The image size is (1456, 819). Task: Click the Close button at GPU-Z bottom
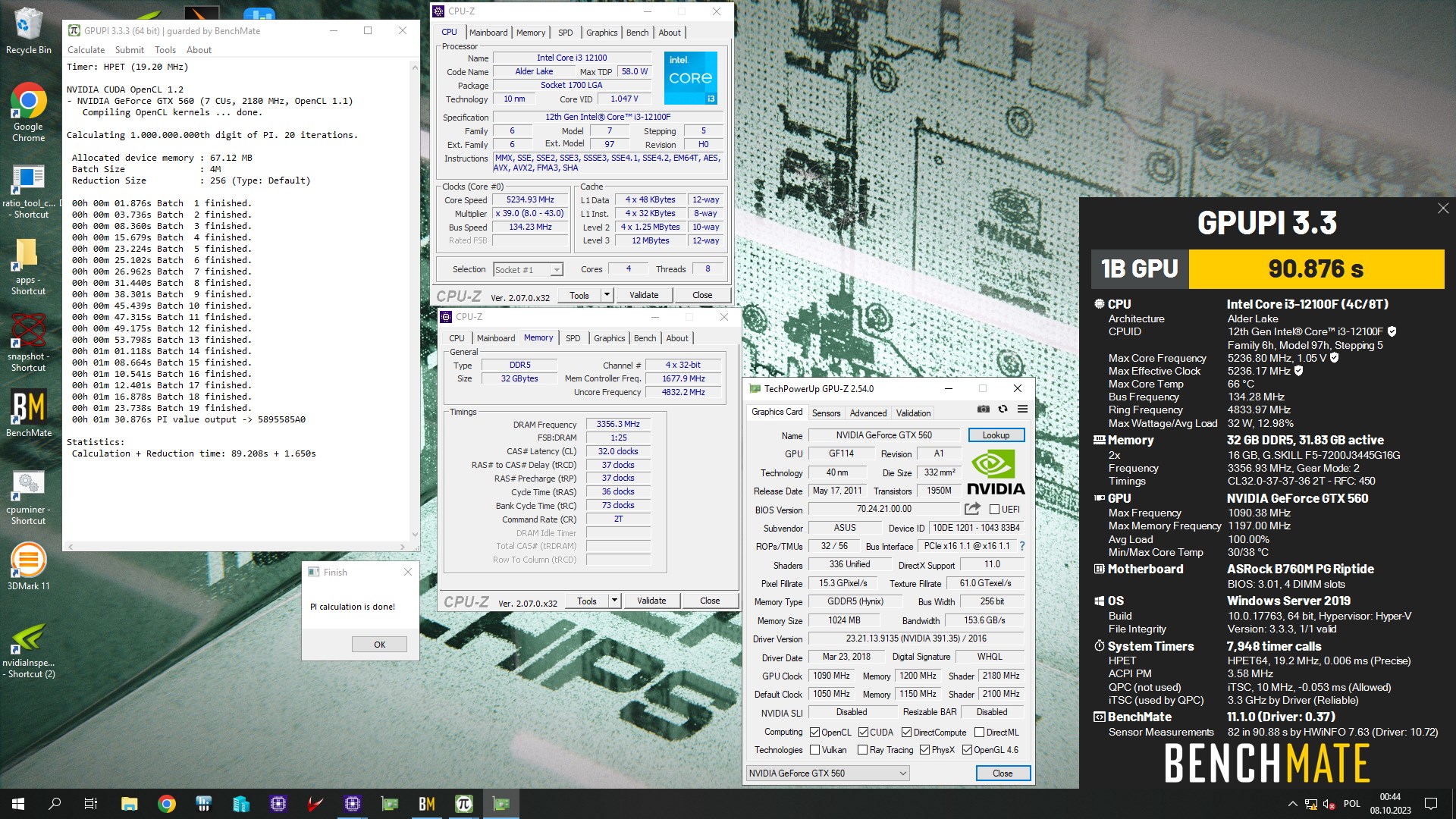pyautogui.click(x=1003, y=773)
